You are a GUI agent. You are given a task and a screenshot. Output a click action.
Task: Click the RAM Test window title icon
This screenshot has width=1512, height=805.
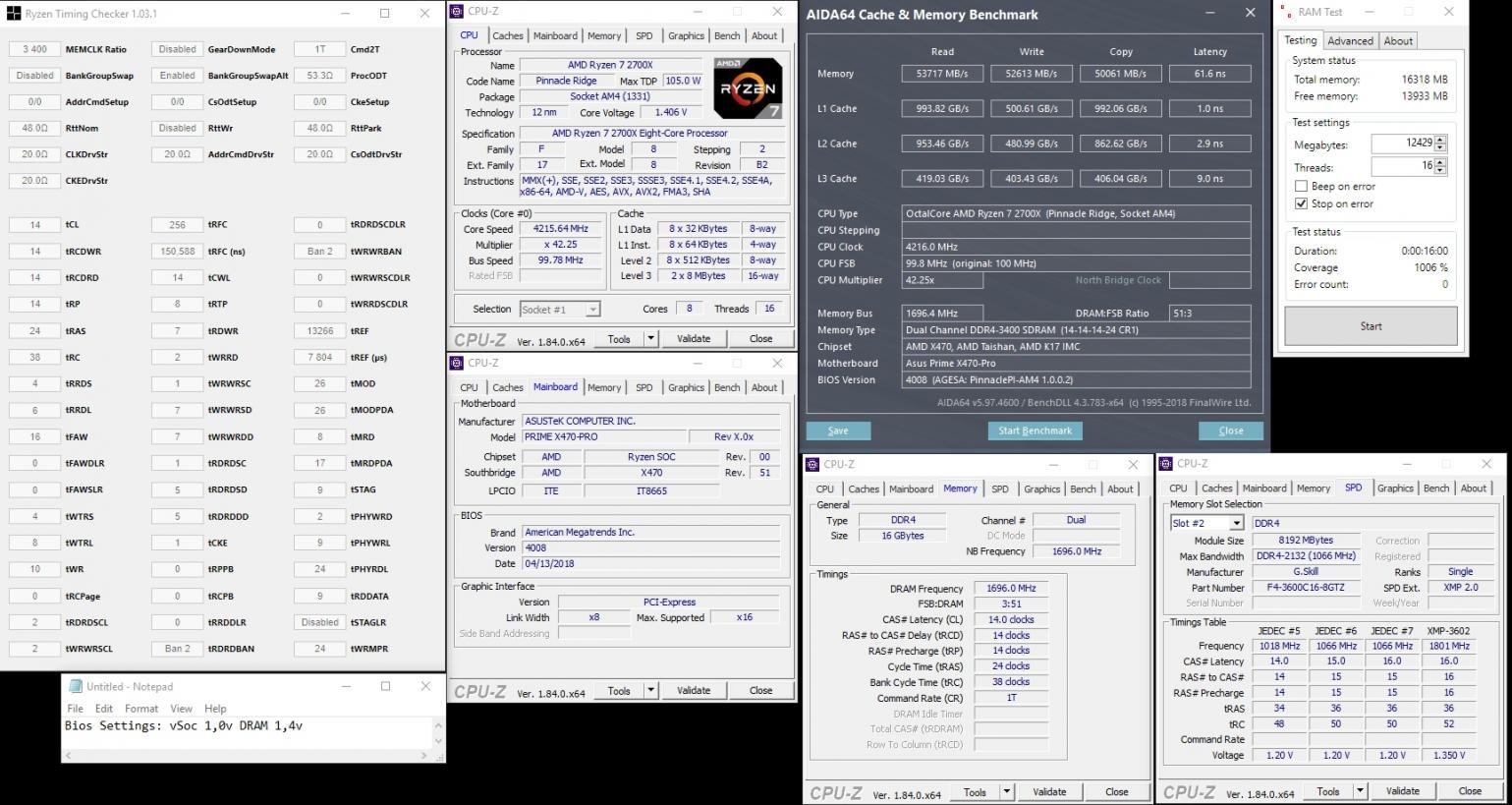coord(1287,12)
